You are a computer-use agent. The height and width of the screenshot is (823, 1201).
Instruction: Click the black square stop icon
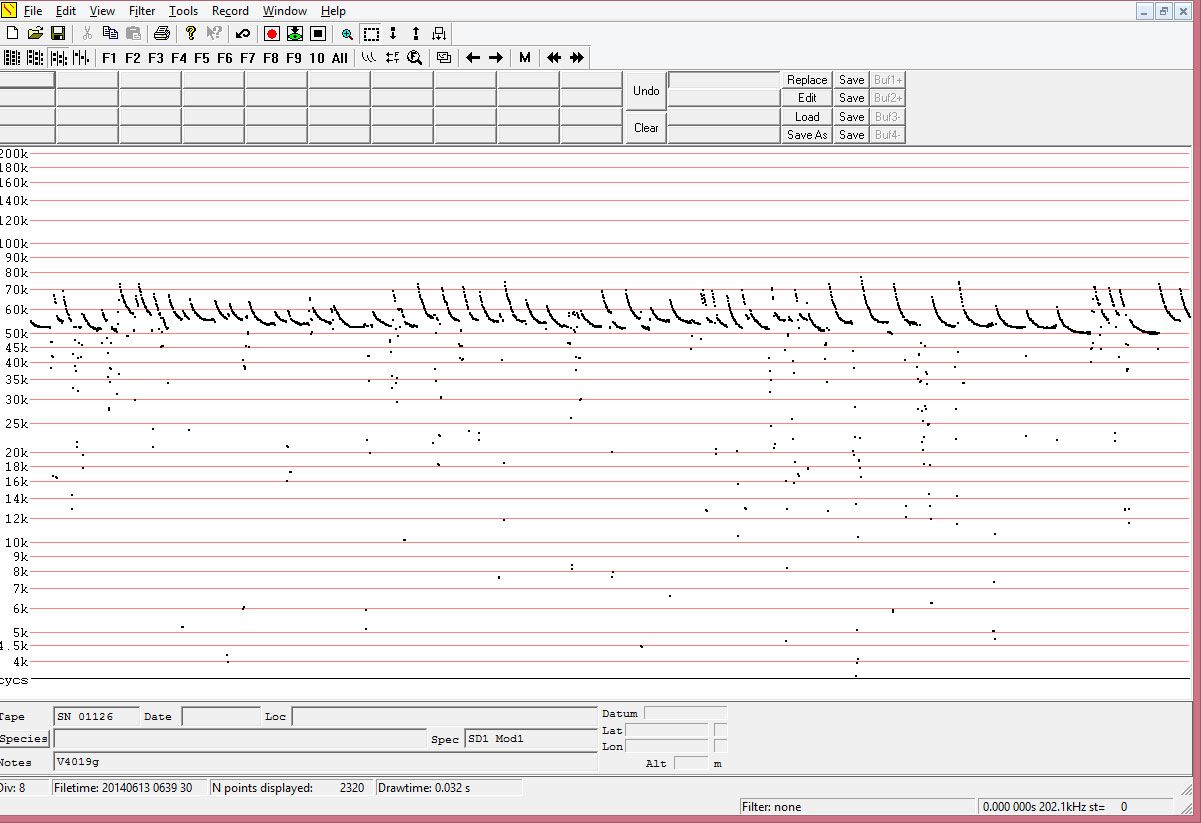pyautogui.click(x=318, y=33)
